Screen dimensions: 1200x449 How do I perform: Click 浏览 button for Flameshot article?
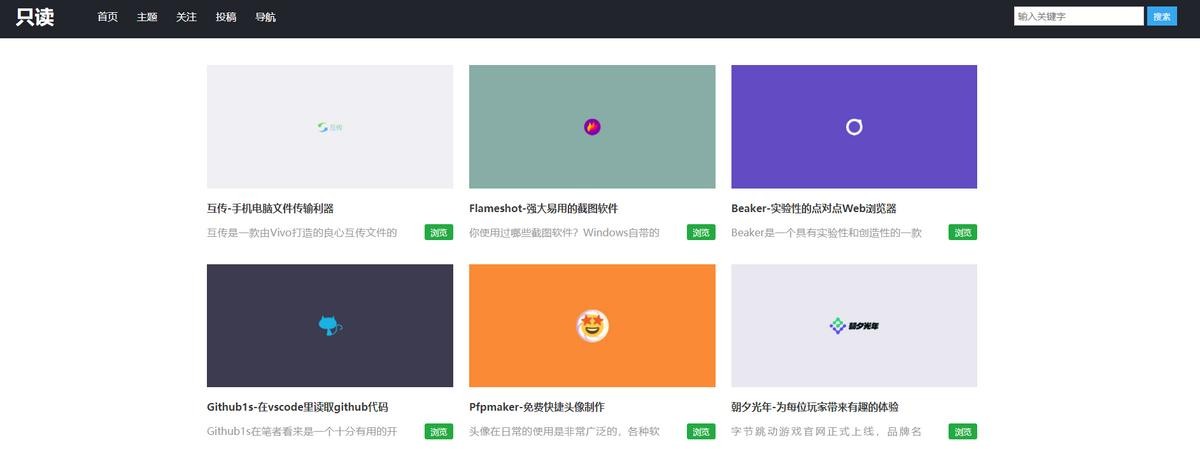701,232
